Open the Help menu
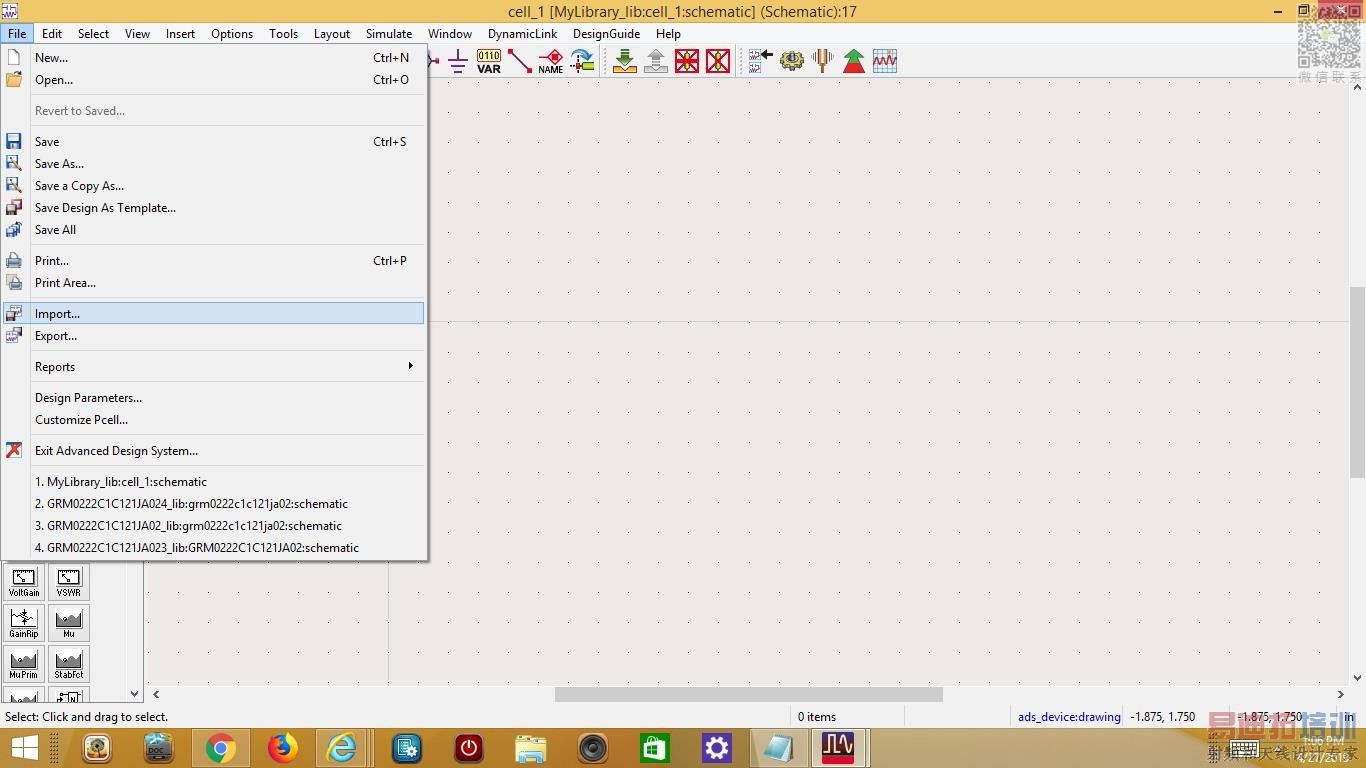The width and height of the screenshot is (1366, 768). 668,33
